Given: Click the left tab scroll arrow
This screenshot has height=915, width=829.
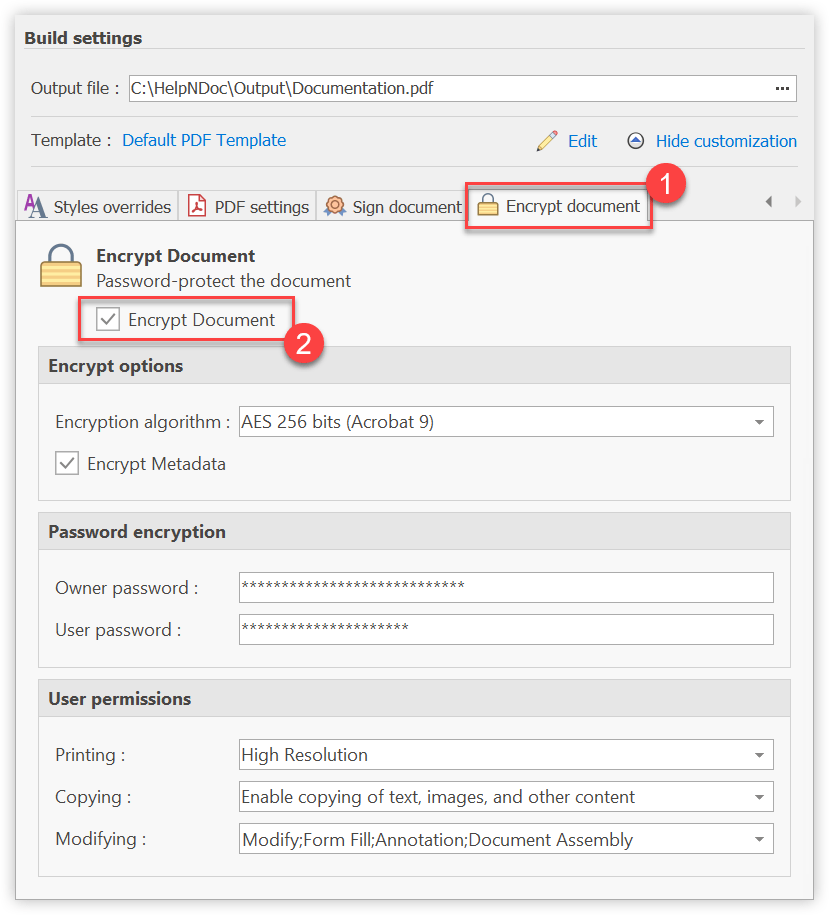Looking at the screenshot, I should [768, 201].
